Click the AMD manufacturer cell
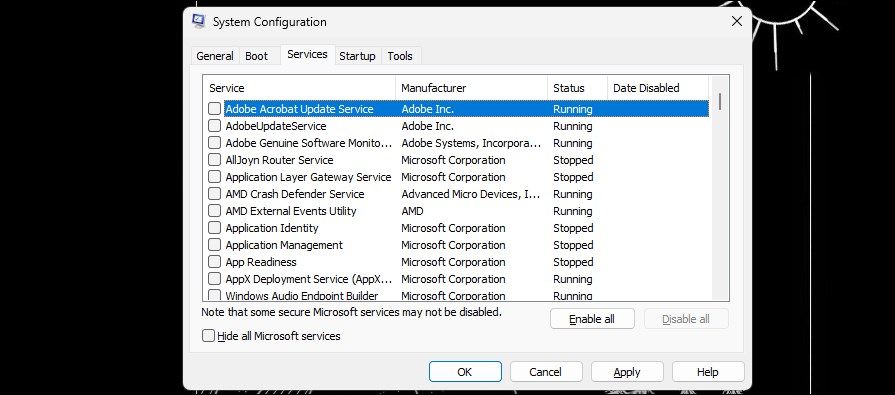895x395 pixels. pyautogui.click(x=412, y=211)
